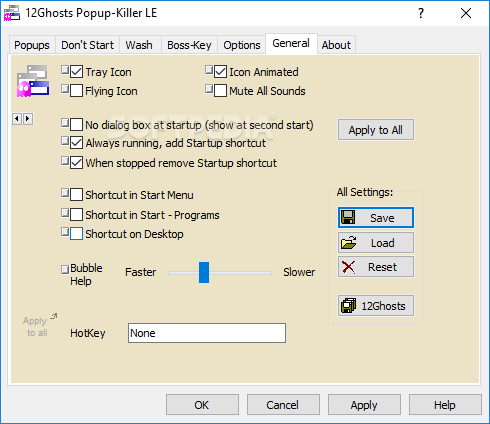Click the small square beside No dialog box

pyautogui.click(x=65, y=123)
